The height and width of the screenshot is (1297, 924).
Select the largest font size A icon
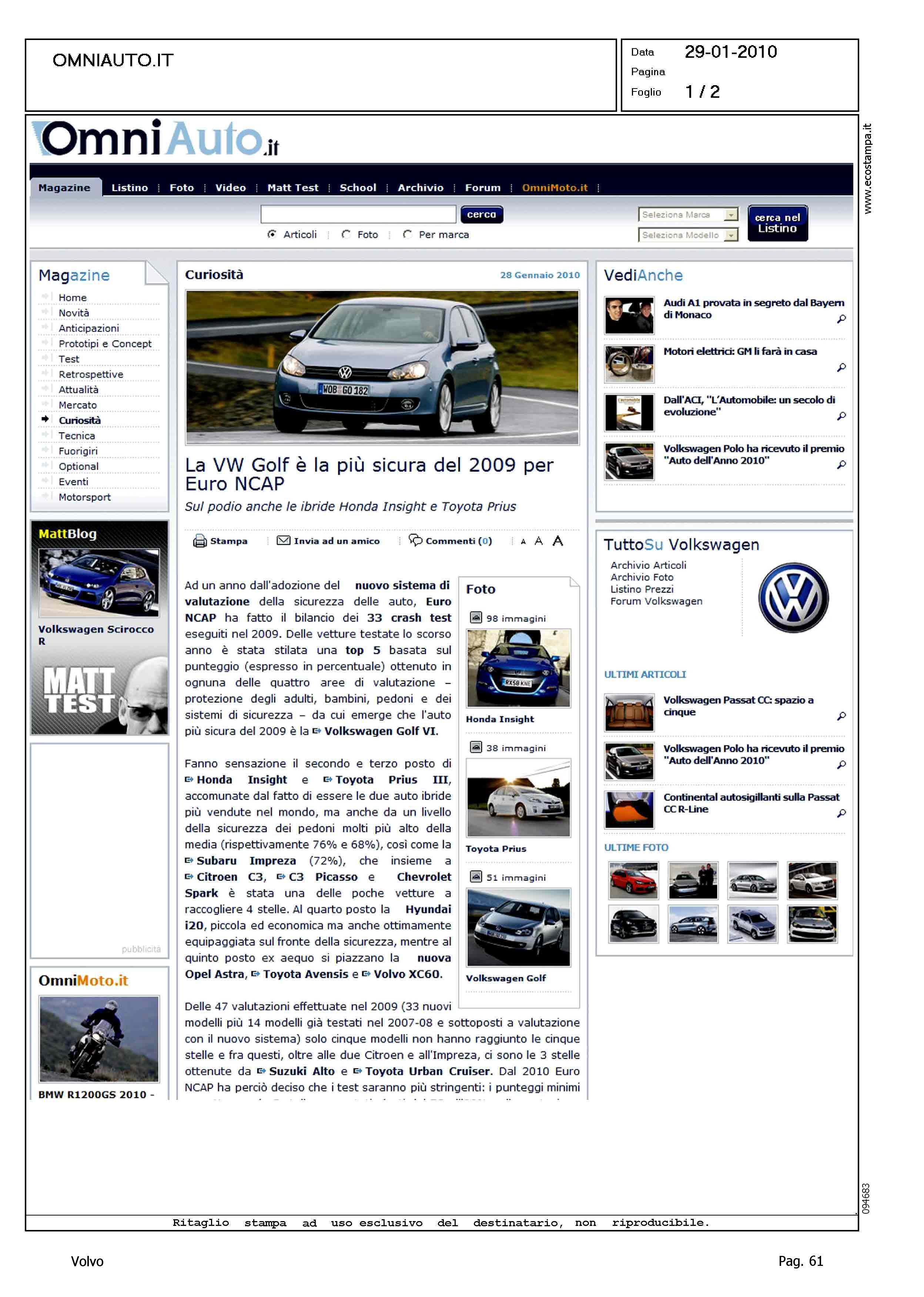[558, 541]
